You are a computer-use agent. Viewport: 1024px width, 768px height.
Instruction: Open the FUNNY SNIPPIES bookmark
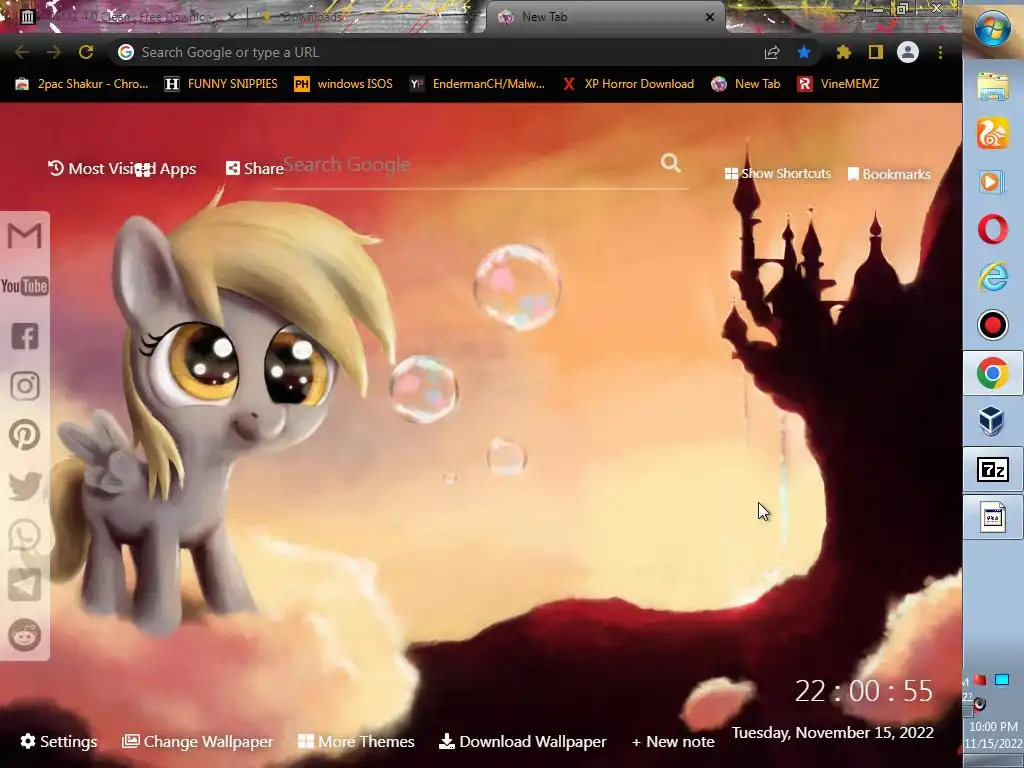pyautogui.click(x=221, y=84)
